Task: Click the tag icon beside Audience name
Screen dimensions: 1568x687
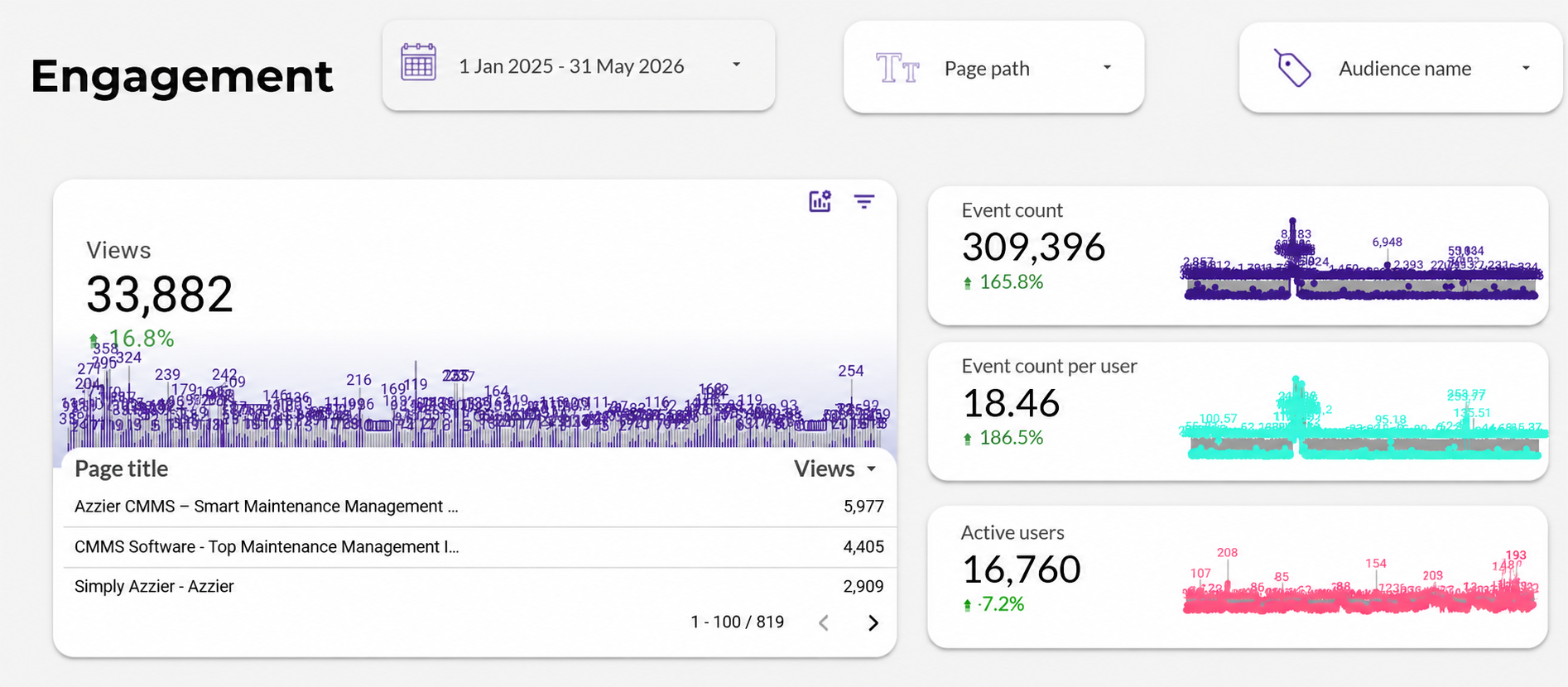Action: (1293, 68)
